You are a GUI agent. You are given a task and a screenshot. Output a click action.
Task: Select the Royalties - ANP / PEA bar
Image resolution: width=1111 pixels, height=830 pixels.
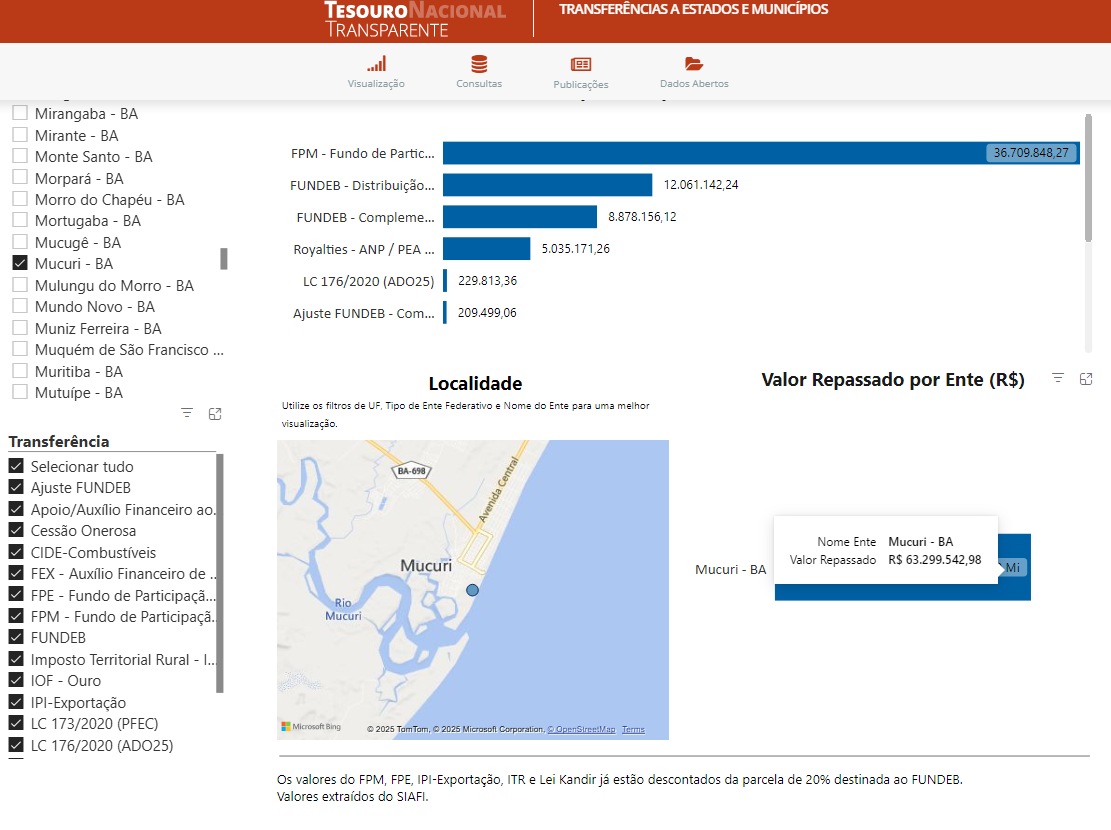(486, 249)
